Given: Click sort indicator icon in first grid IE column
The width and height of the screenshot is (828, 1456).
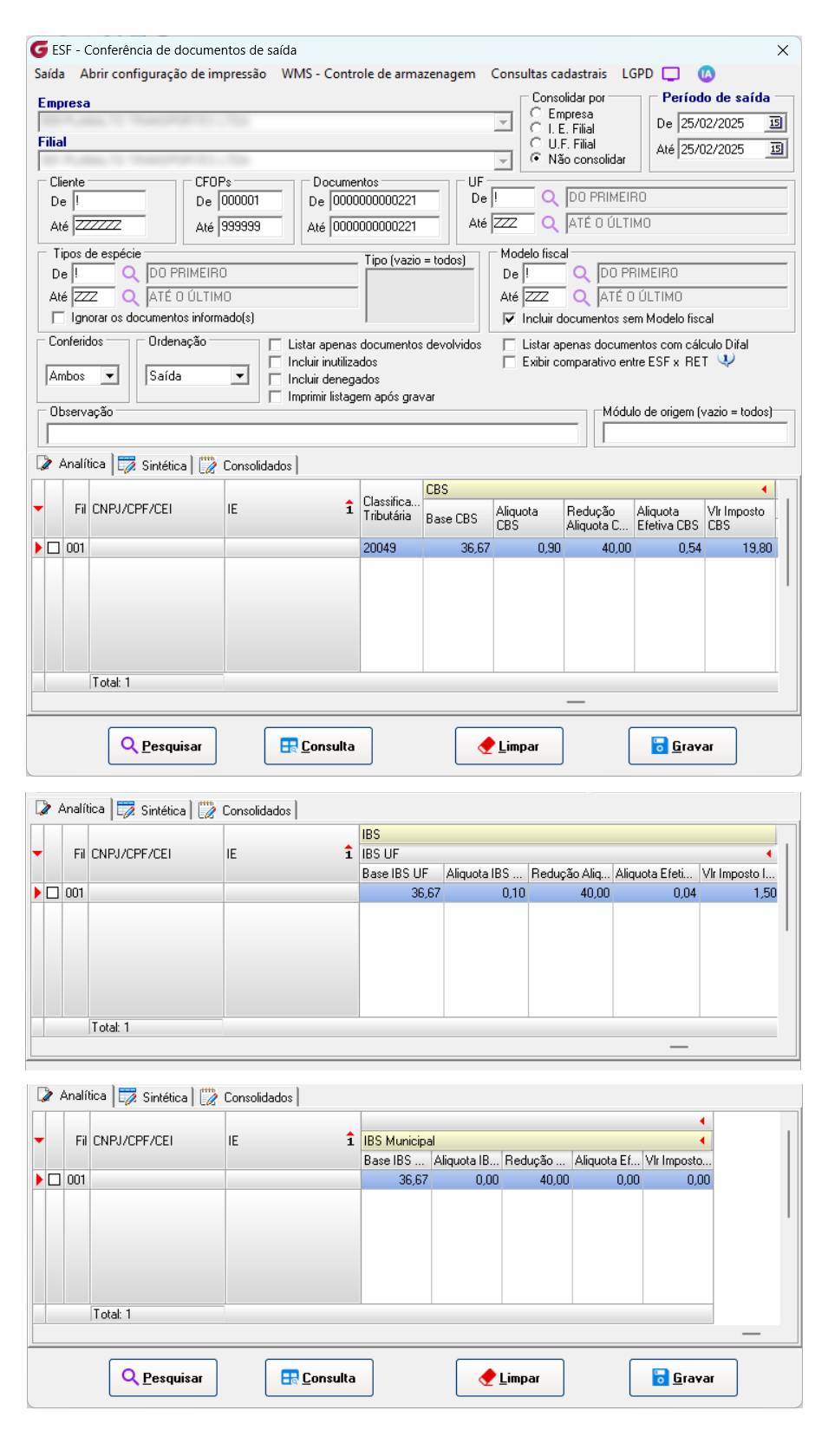Looking at the screenshot, I should (349, 507).
